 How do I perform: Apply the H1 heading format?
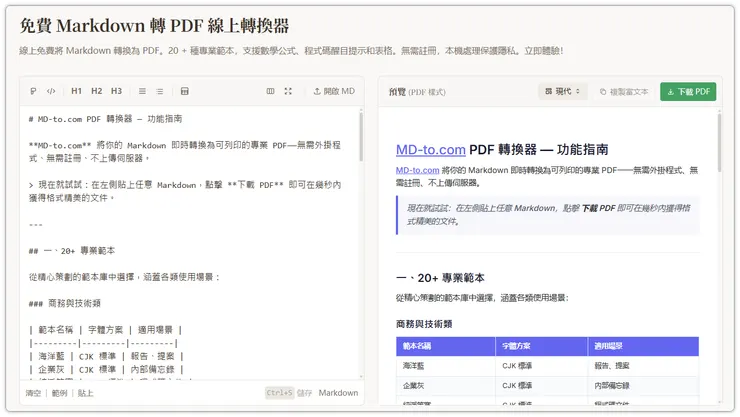coord(76,91)
